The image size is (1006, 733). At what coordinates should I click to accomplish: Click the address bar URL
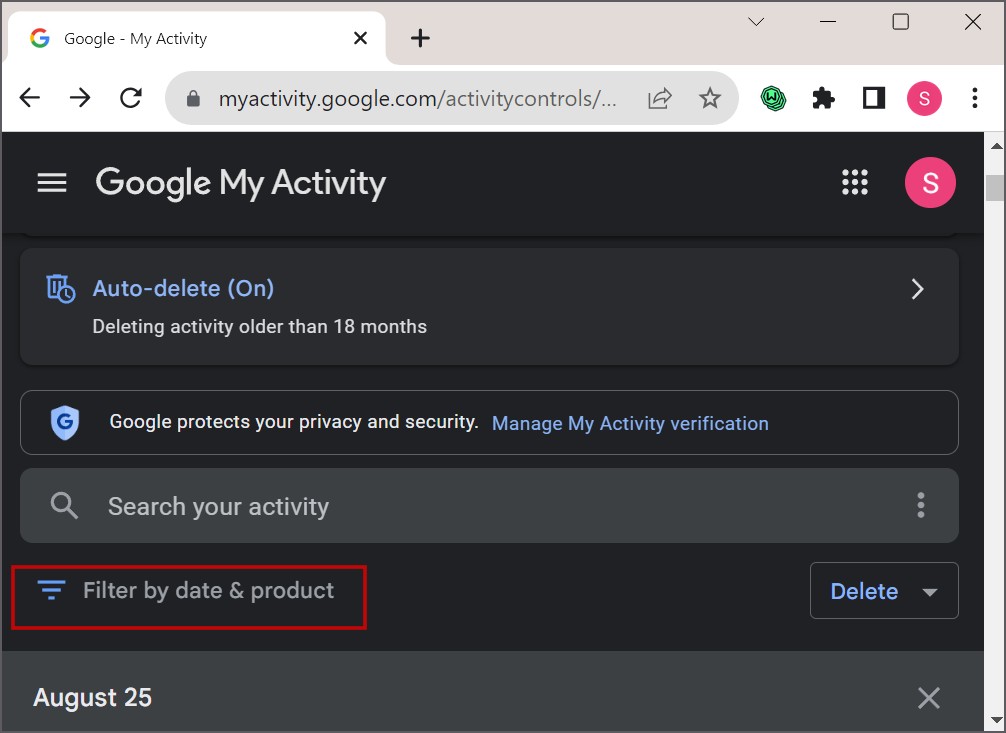[x=417, y=99]
